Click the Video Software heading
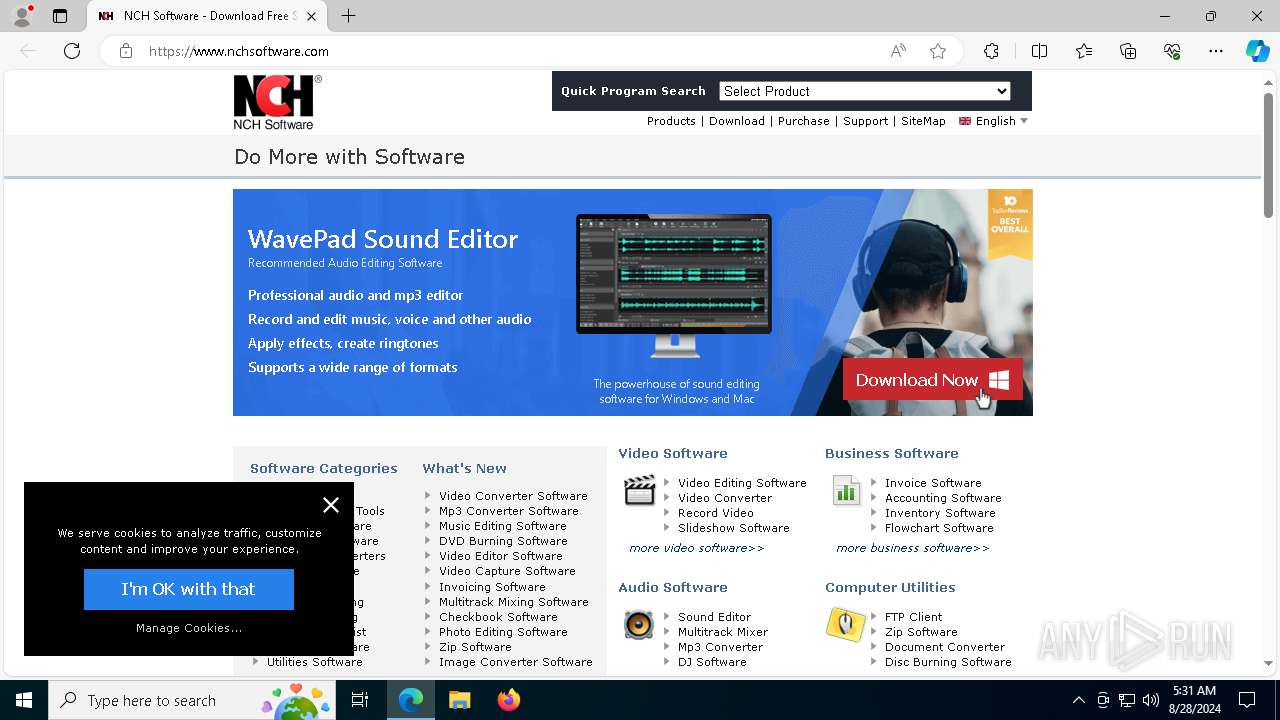Viewport: 1280px width, 720px height. point(673,453)
